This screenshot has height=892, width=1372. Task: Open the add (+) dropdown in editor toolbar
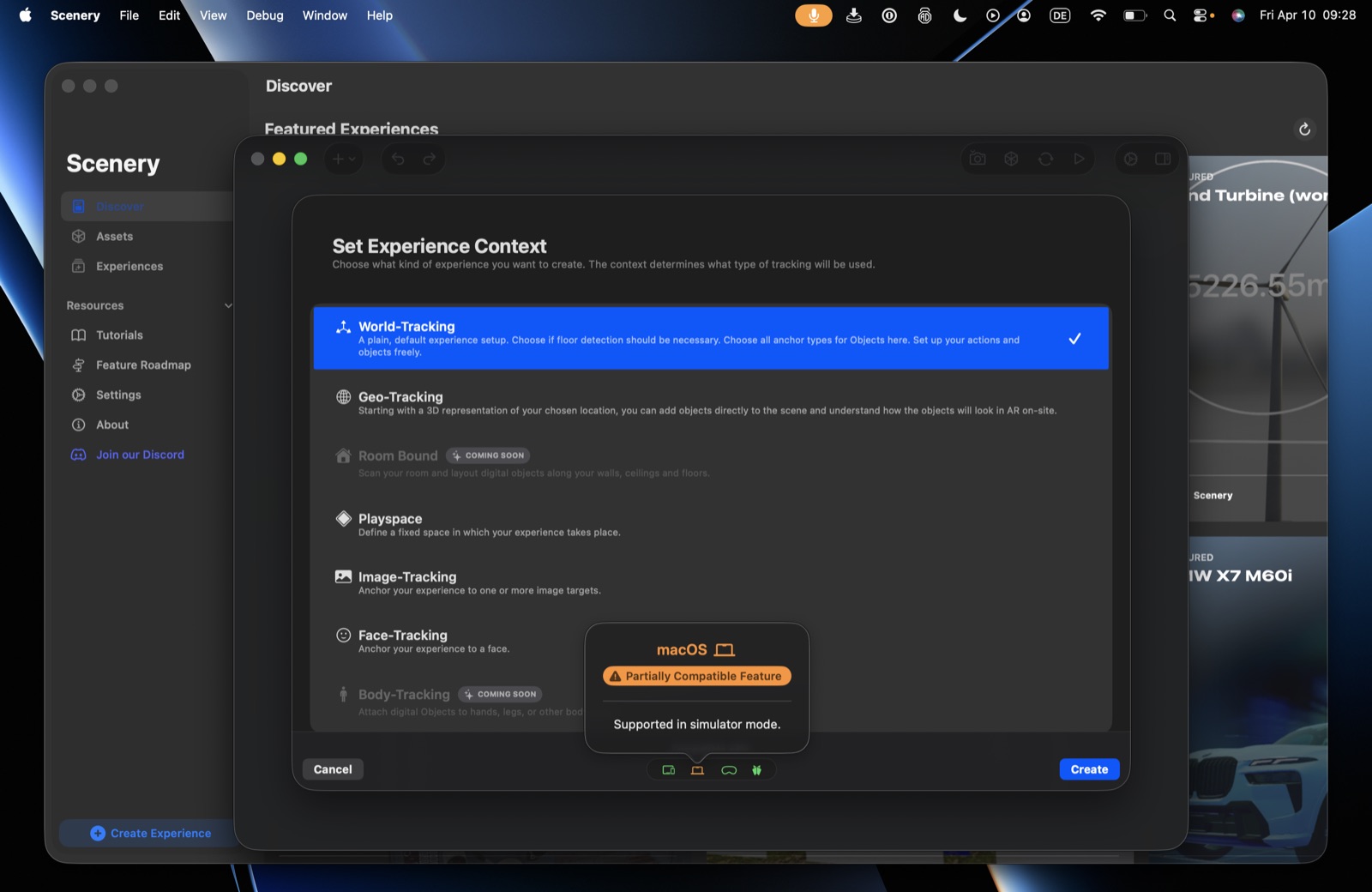tap(343, 159)
